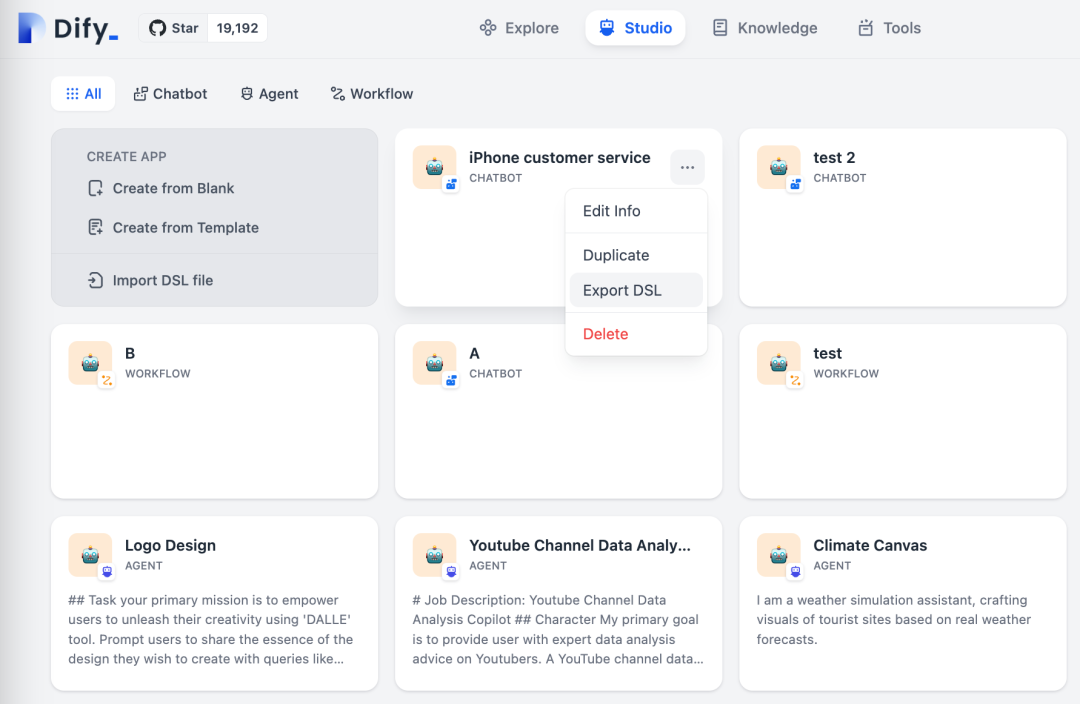Open the Climate Canvas agent card

902,602
